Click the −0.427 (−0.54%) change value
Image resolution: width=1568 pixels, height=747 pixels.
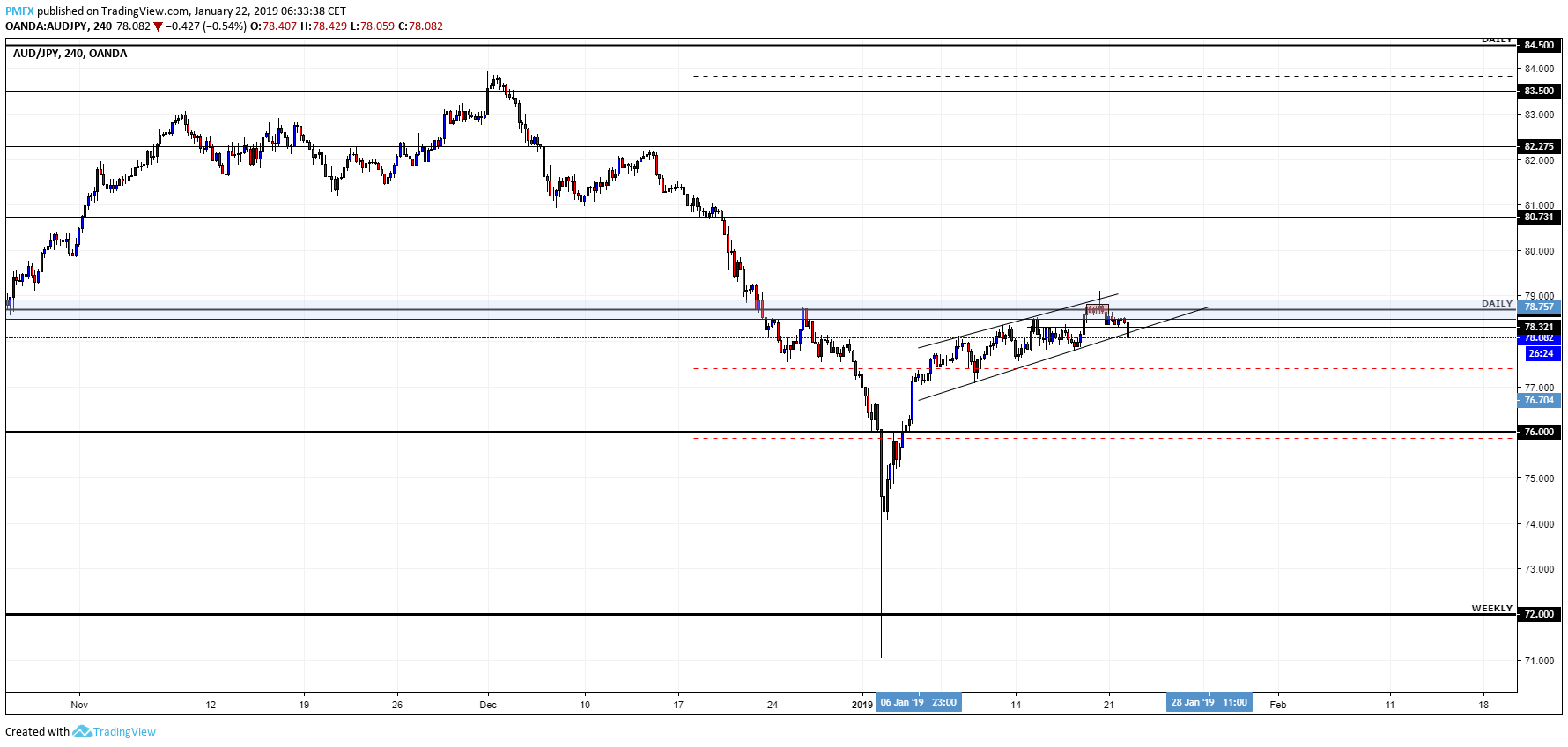206,26
